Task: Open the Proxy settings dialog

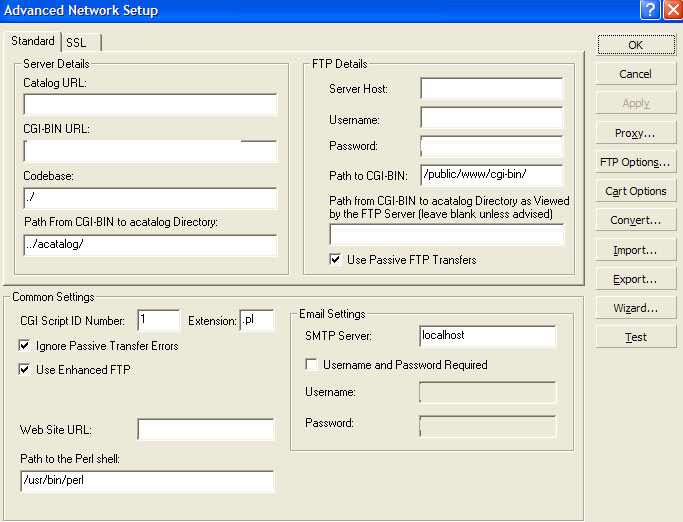Action: point(635,133)
